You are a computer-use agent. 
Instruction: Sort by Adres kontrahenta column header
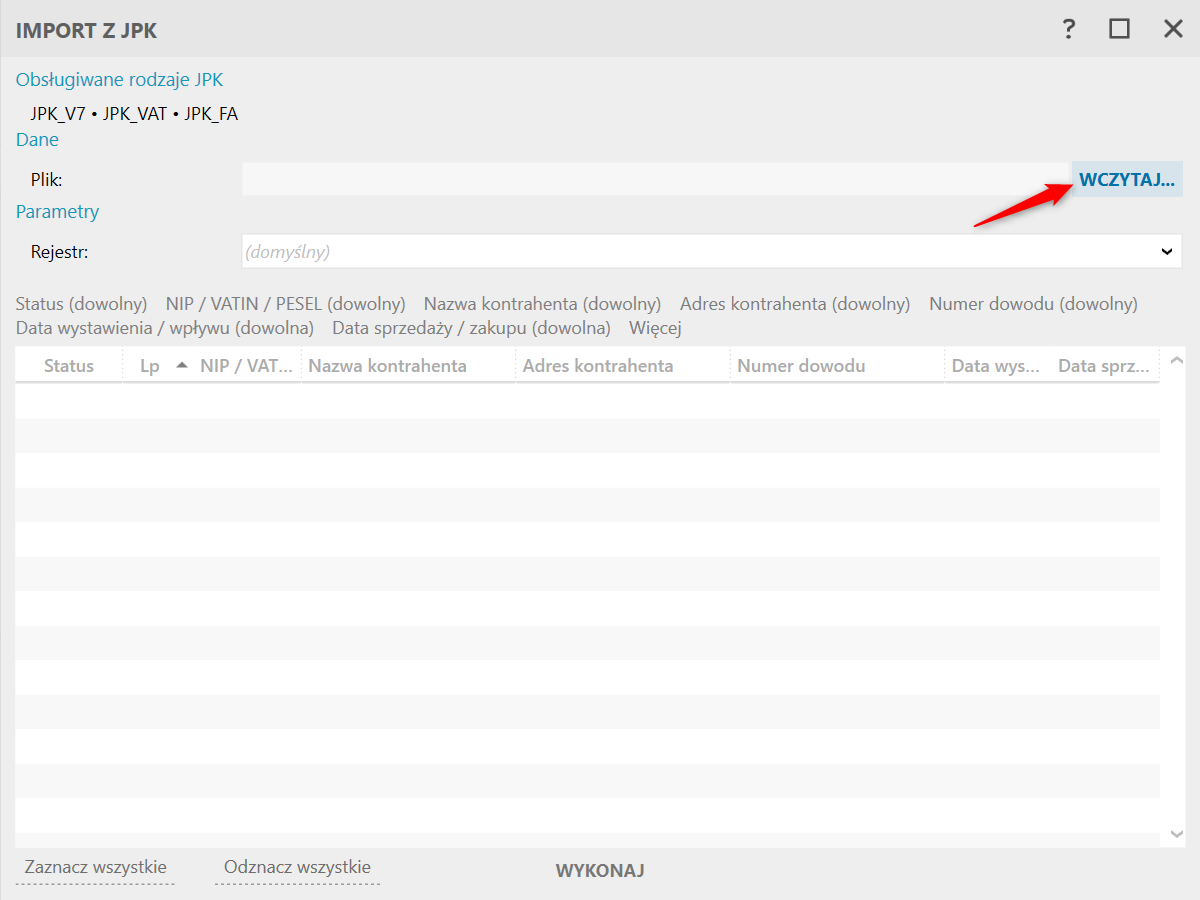[x=623, y=366]
